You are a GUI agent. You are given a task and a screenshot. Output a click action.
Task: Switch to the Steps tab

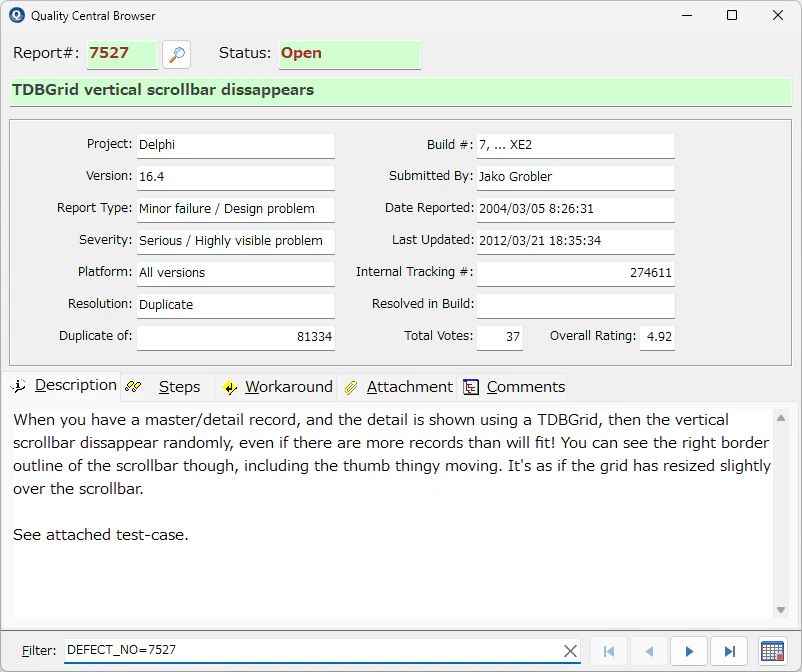(167, 387)
